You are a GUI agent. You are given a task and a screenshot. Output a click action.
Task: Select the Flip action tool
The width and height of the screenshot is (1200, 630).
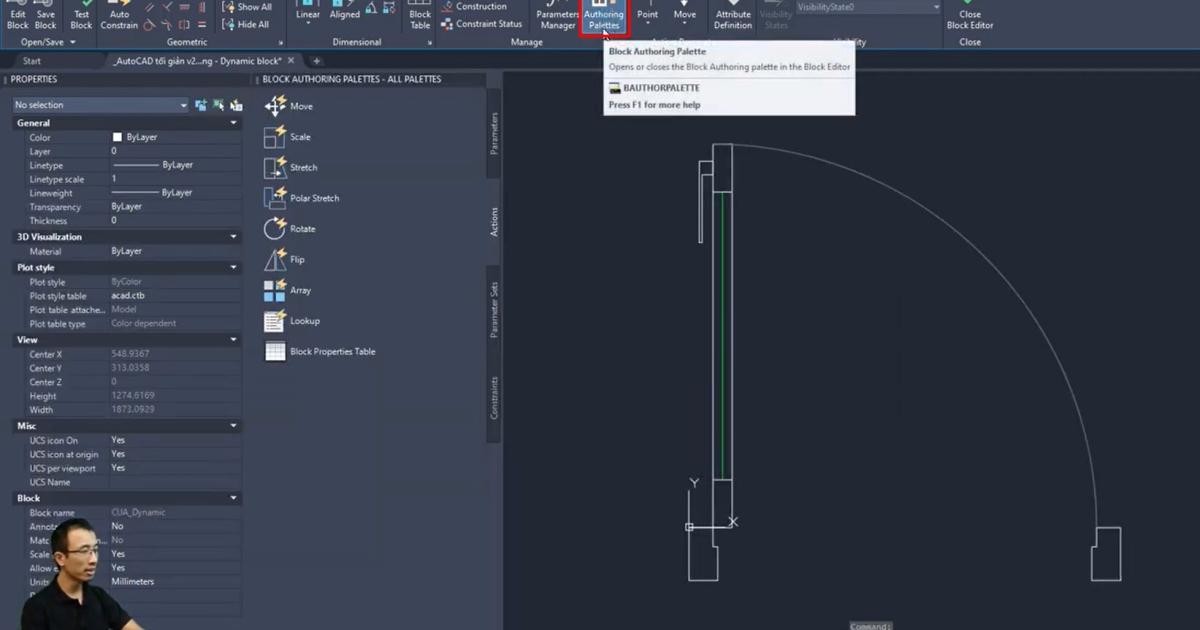click(296, 259)
